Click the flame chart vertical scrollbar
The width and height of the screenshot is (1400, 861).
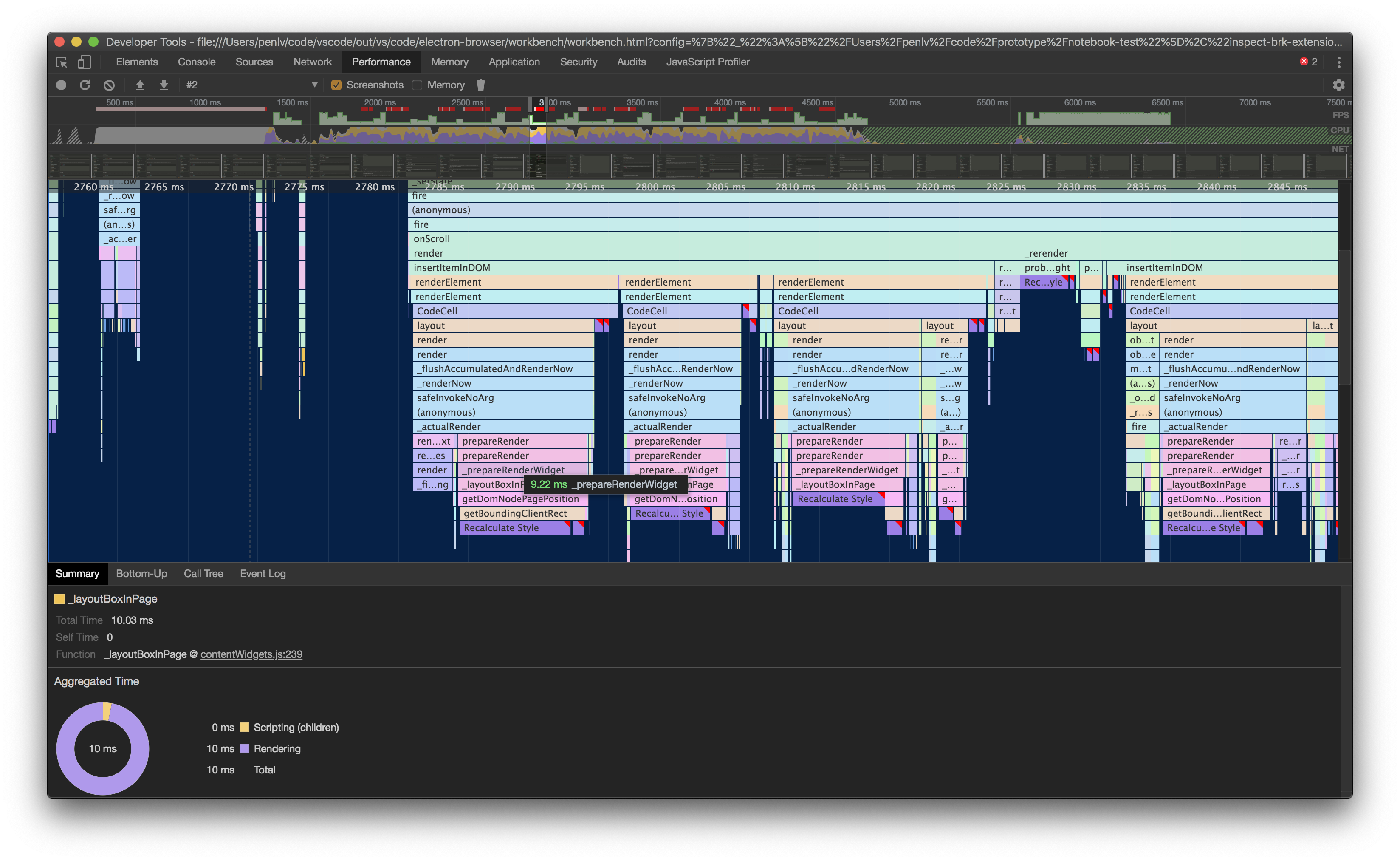1344,319
